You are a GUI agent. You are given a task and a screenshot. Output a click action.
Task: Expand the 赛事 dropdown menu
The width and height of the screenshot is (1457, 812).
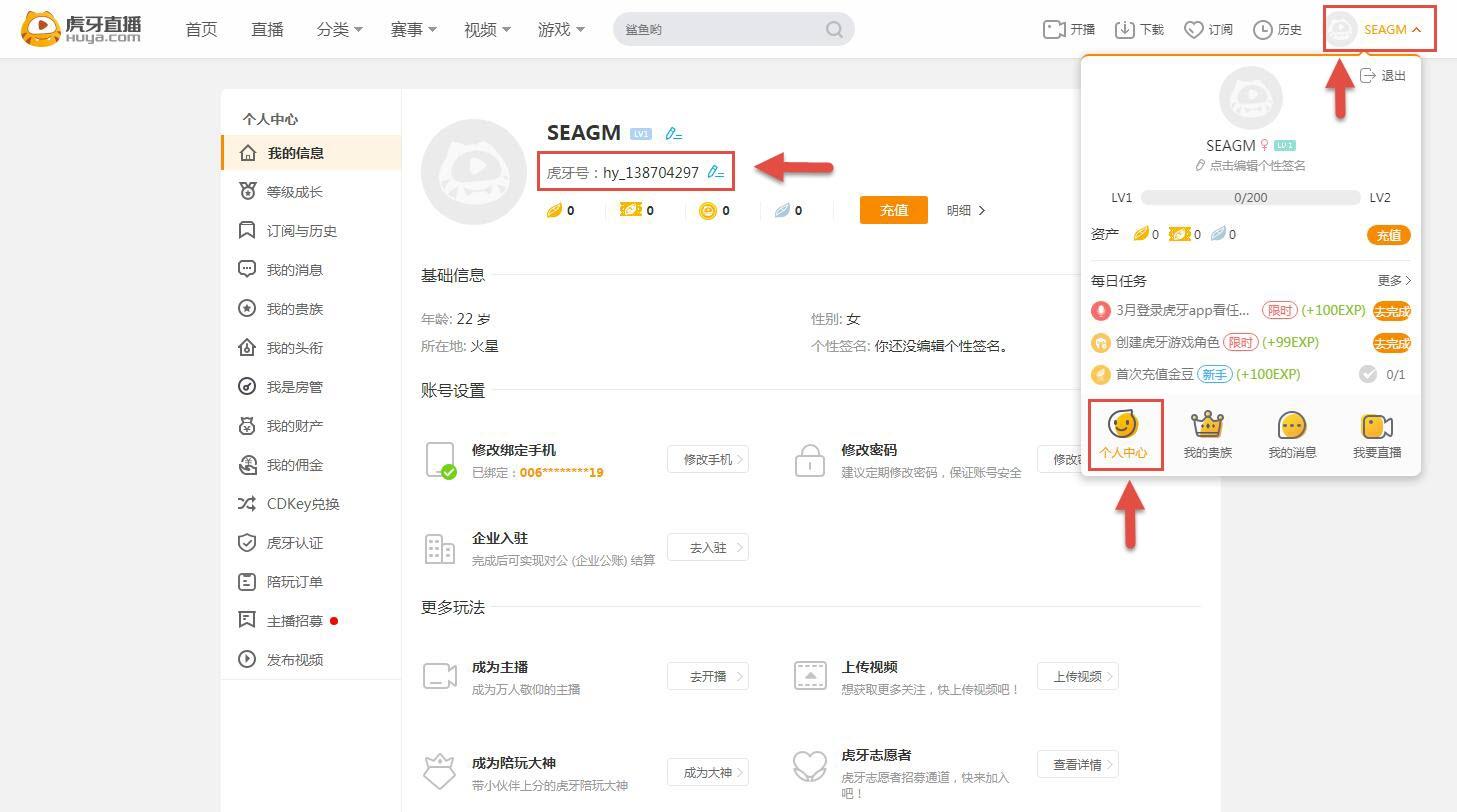[413, 29]
